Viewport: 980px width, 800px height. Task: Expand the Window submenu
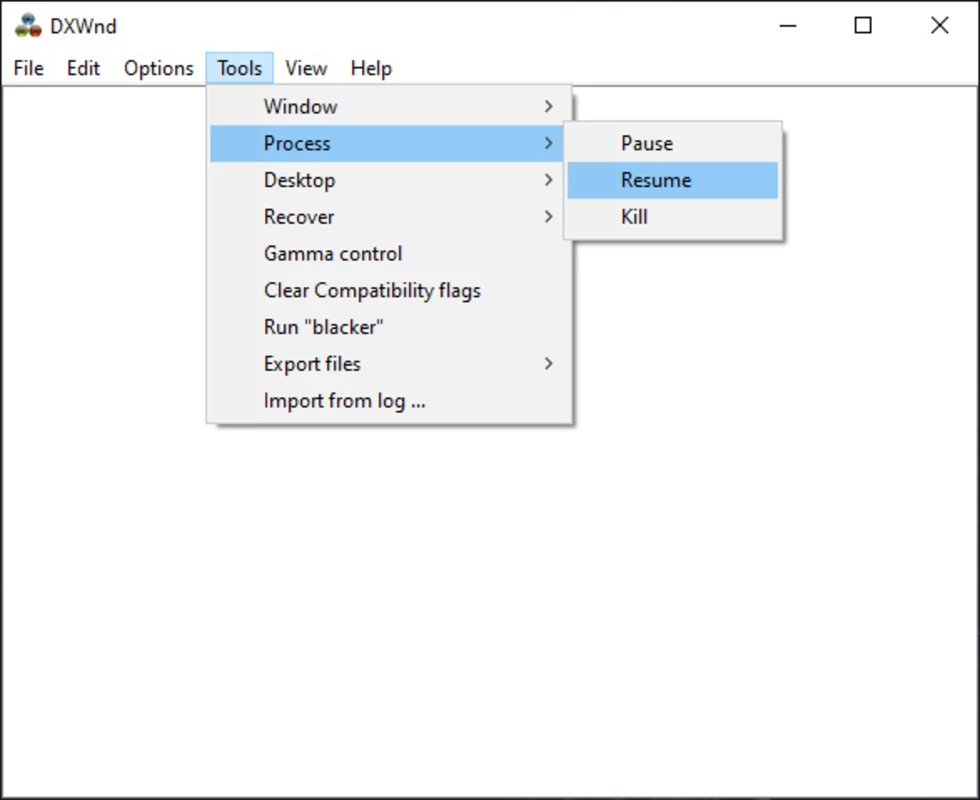pyautogui.click(x=389, y=107)
